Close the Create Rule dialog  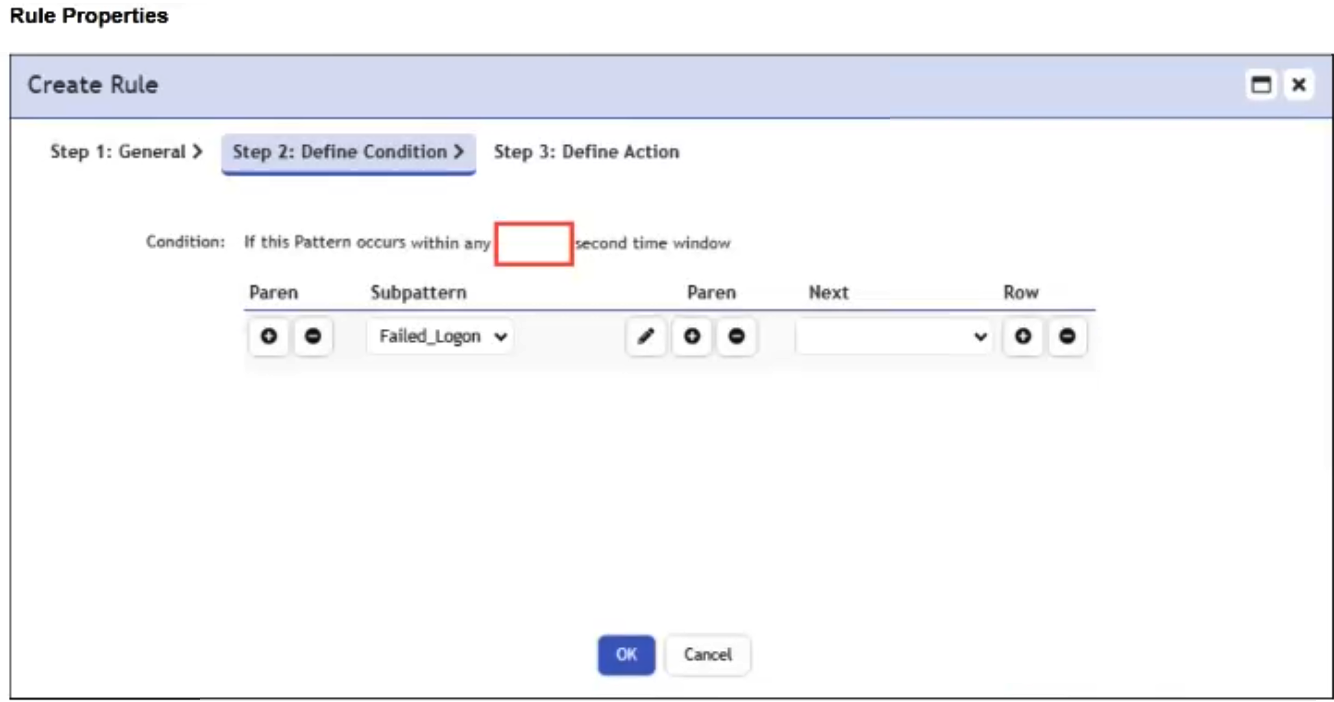(1298, 85)
